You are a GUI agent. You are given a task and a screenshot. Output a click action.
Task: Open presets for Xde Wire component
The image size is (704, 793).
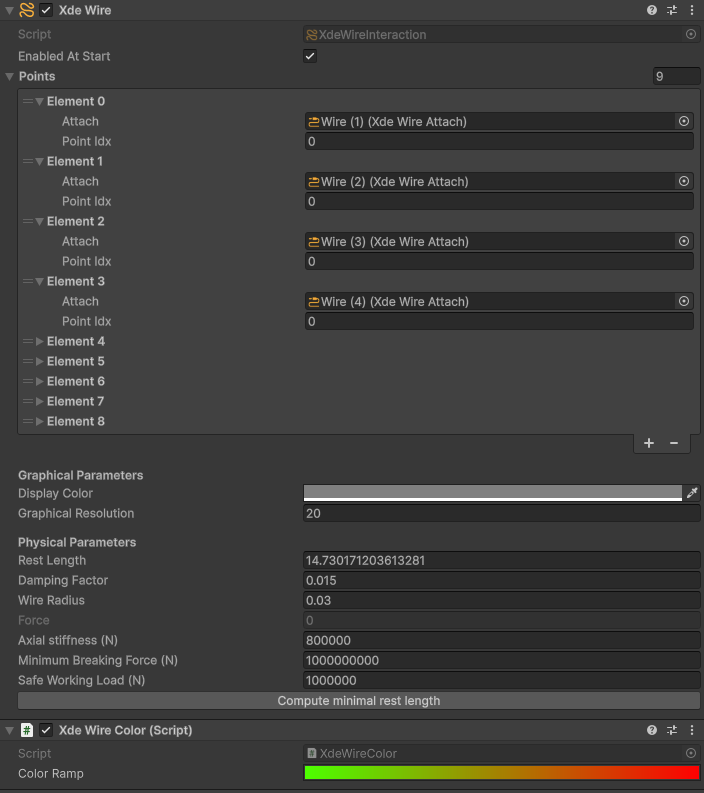(x=672, y=10)
